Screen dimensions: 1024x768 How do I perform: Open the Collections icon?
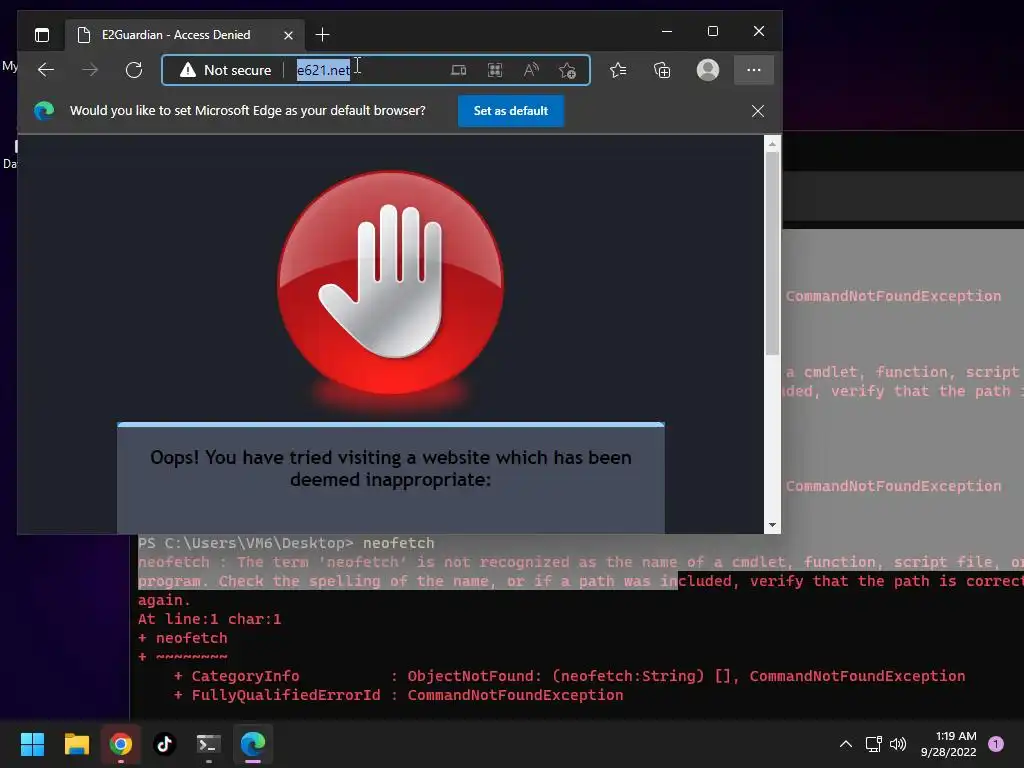[662, 70]
